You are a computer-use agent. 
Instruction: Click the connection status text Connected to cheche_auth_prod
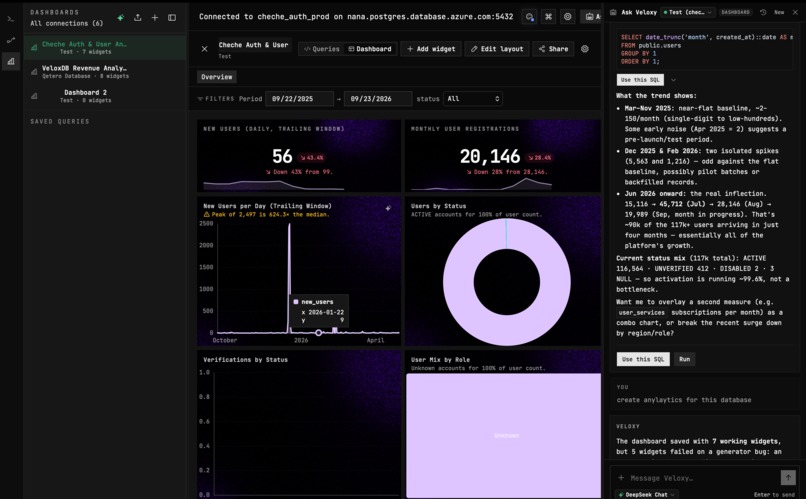pos(356,16)
